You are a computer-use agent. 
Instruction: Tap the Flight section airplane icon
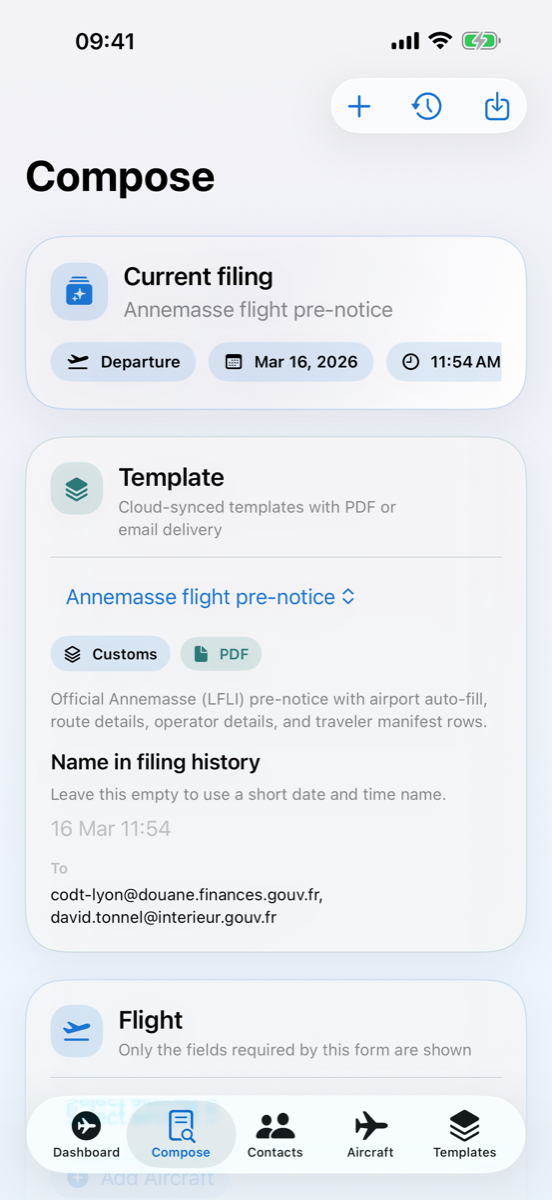[77, 1031]
